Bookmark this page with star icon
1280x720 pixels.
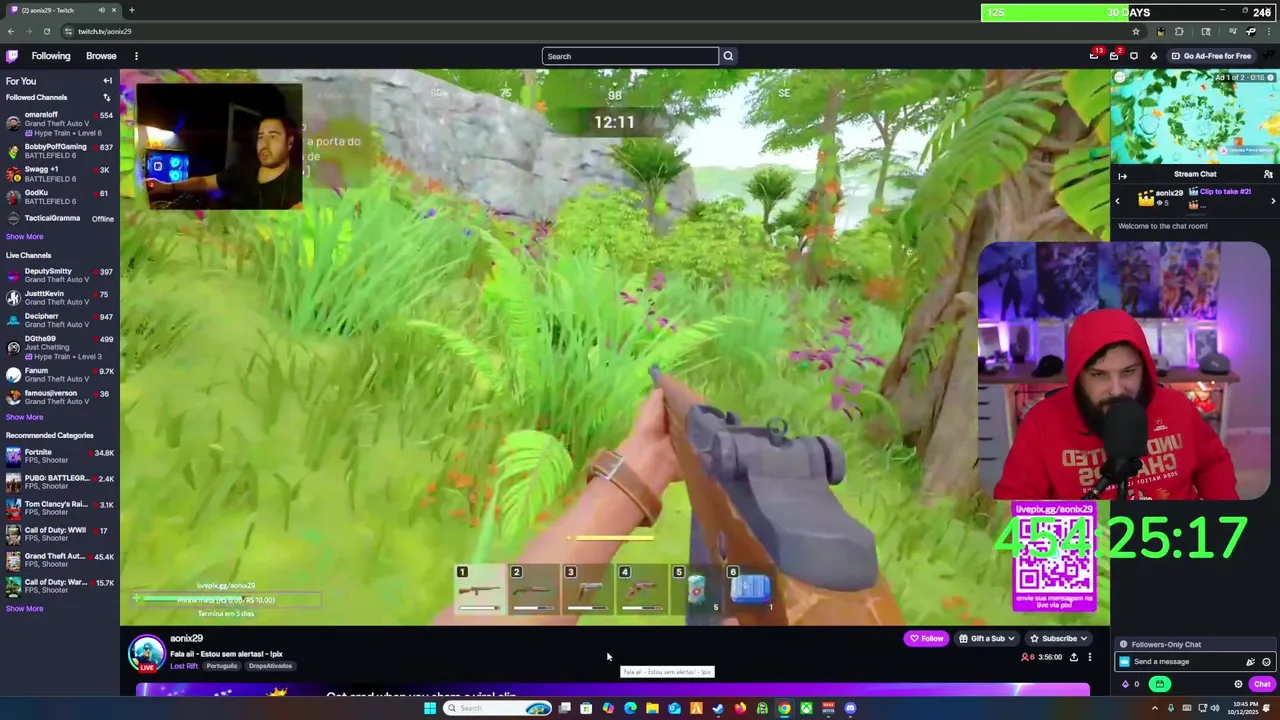[x=1135, y=31]
